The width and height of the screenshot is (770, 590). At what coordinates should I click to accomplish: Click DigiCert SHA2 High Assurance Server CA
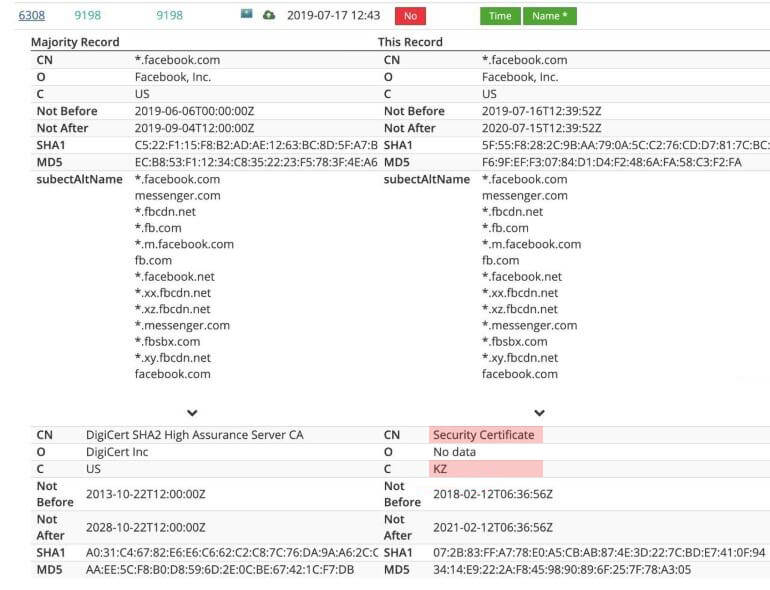coord(194,435)
